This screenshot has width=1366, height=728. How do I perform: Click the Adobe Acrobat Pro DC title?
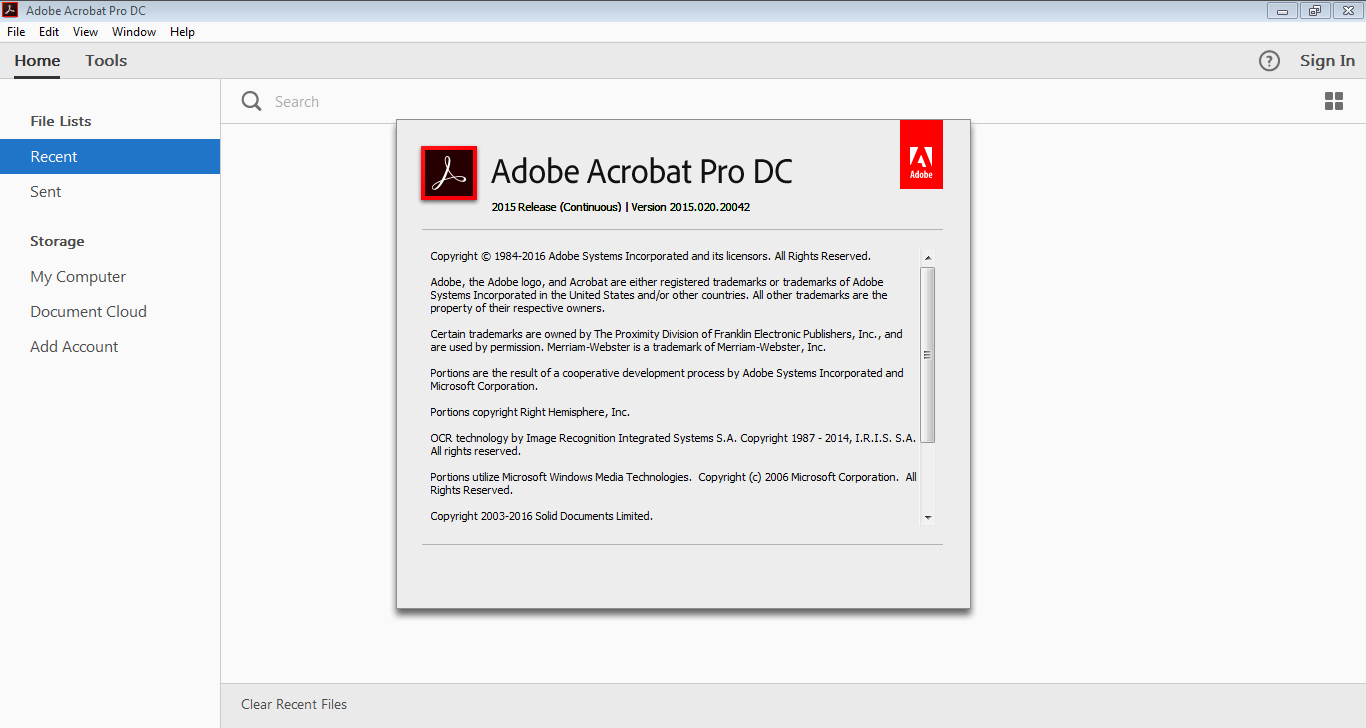pyautogui.click(x=642, y=171)
